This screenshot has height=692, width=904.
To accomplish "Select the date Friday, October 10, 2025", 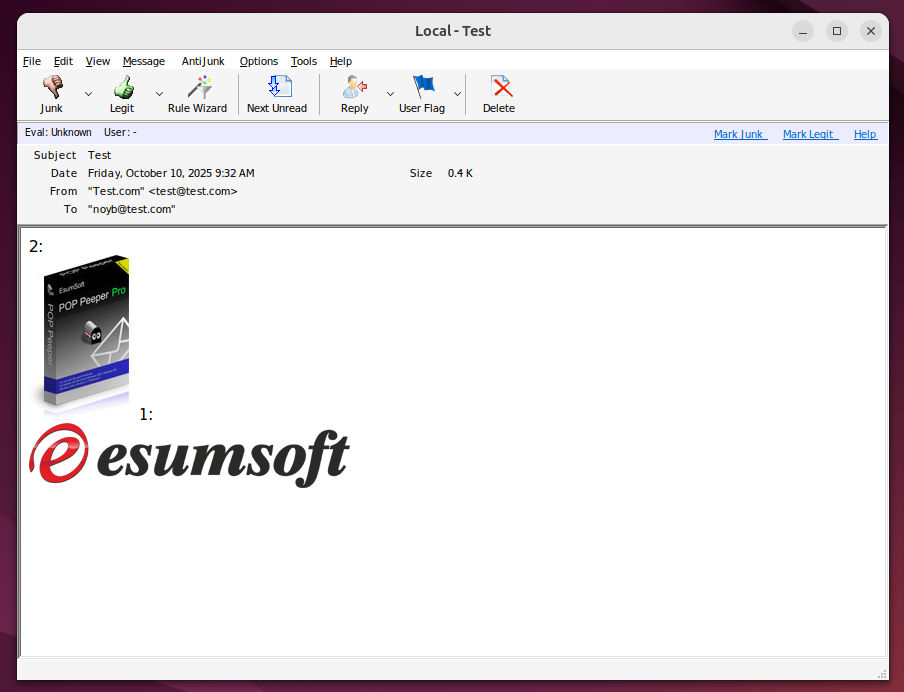I will pos(150,173).
